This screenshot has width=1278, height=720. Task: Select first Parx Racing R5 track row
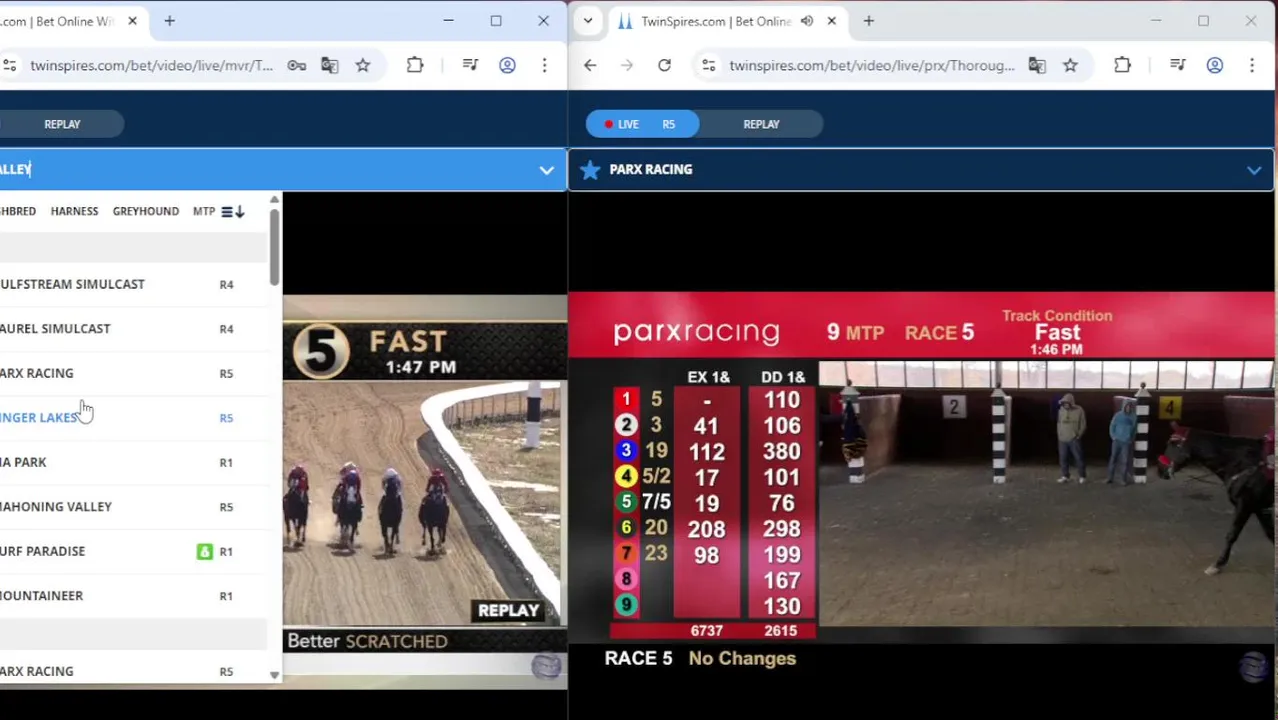[x=133, y=373]
